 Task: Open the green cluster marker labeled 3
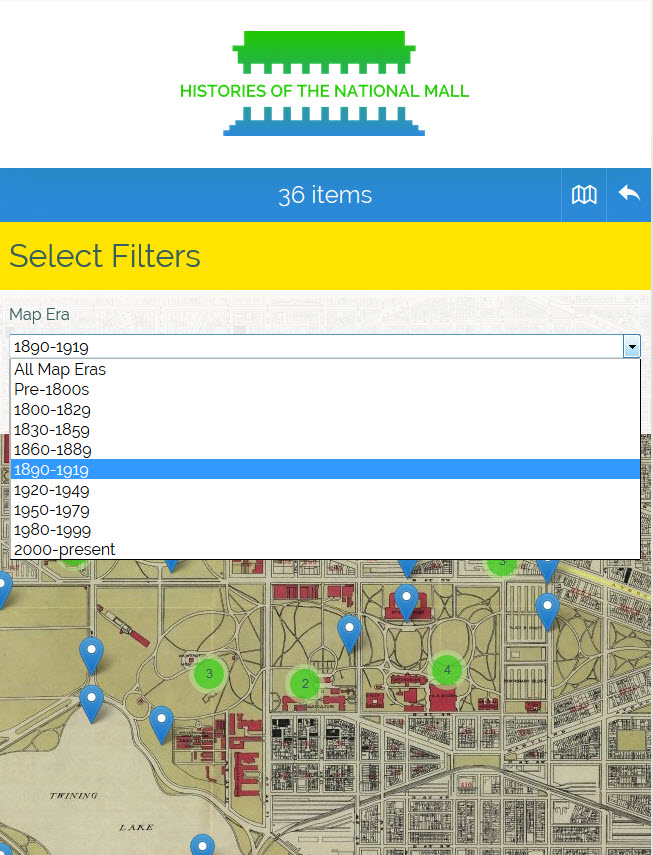209,673
